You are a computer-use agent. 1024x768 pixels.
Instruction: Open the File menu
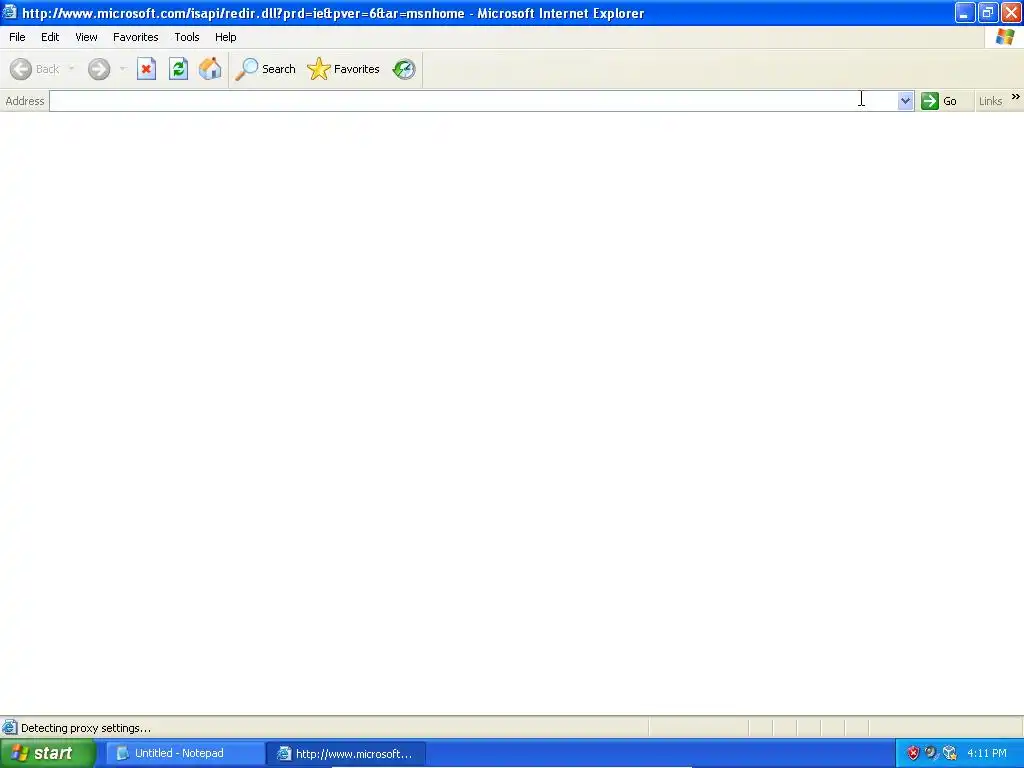pos(18,37)
